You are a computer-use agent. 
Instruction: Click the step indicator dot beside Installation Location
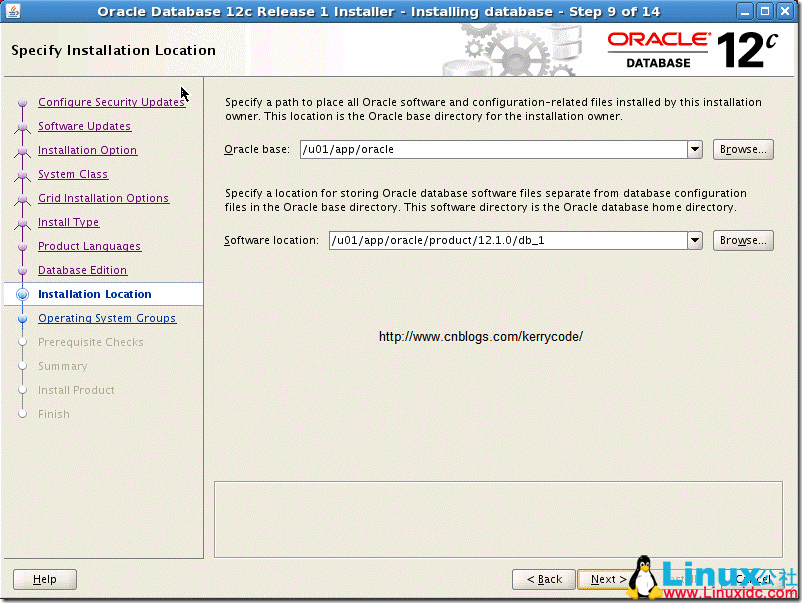[22, 294]
